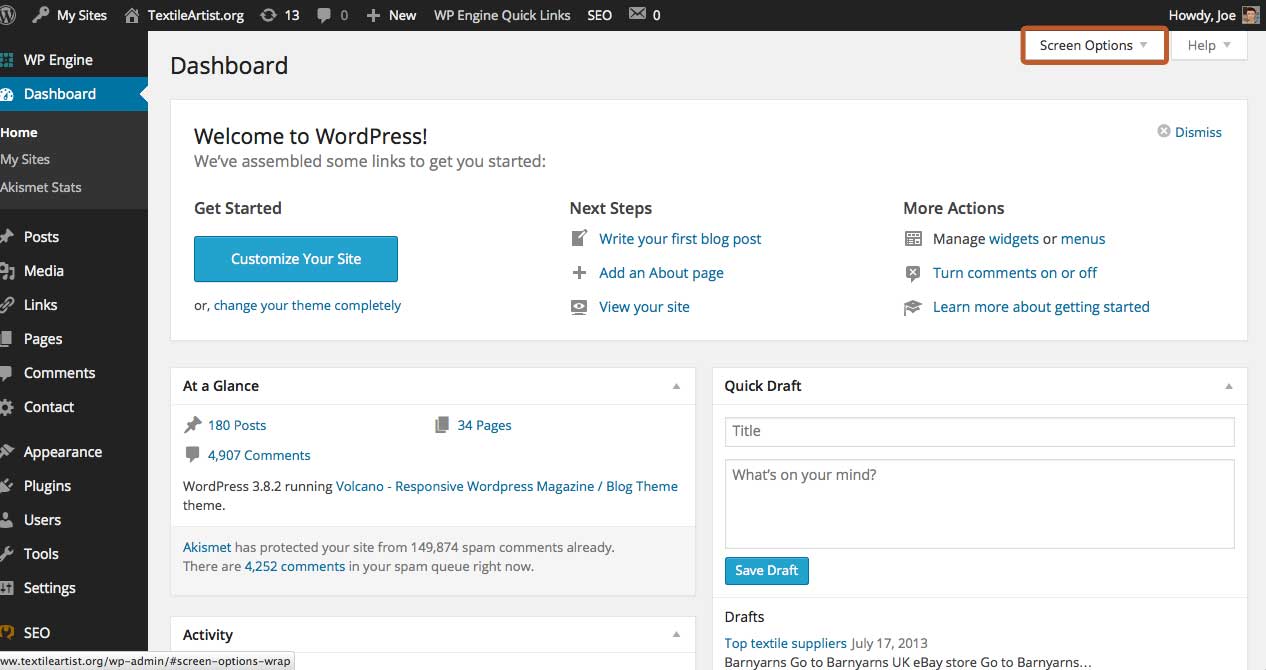
Task: Click the orange SEO icon in the sidebar
Action: click(7, 633)
